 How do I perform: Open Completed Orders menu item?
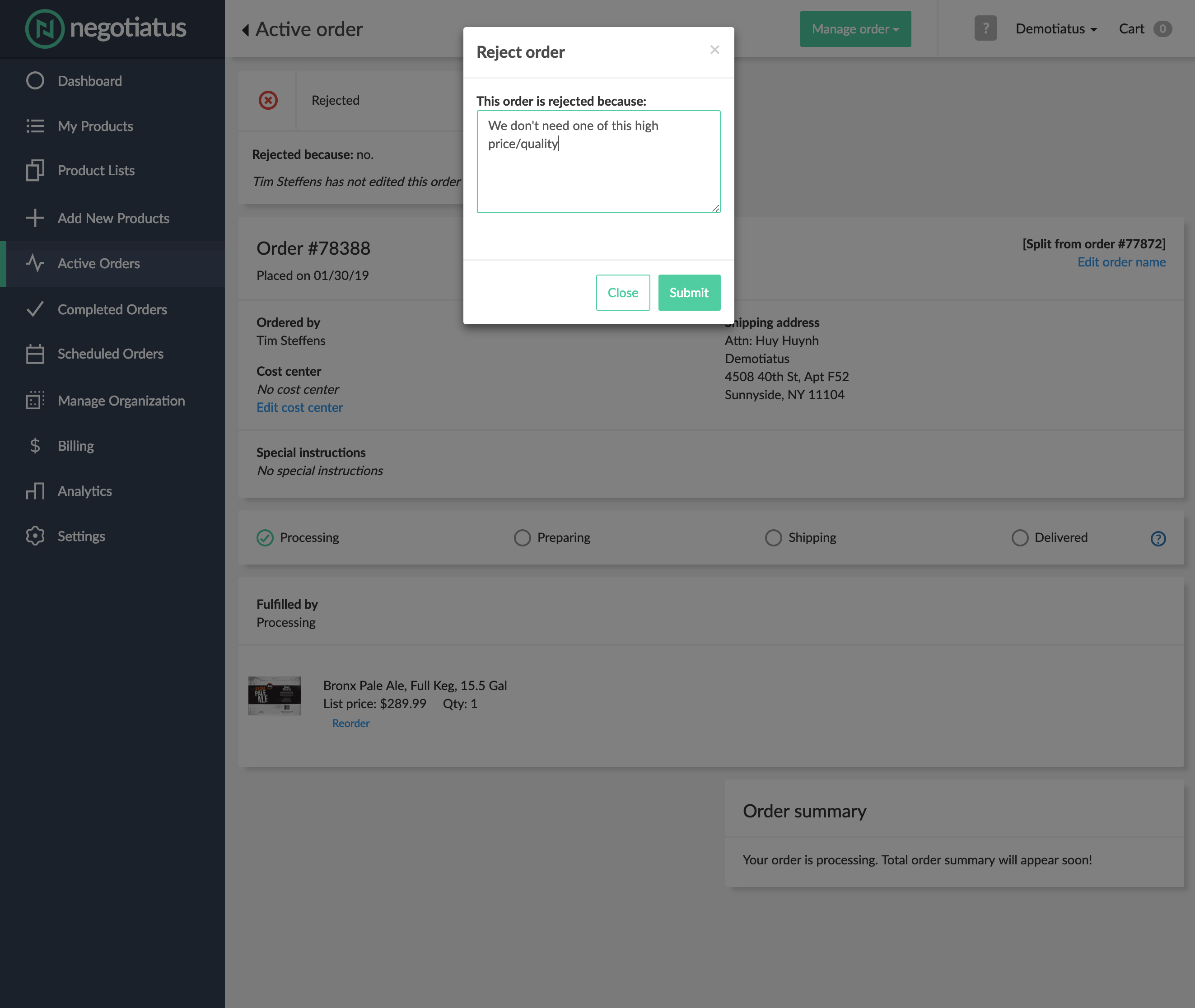pos(112,309)
